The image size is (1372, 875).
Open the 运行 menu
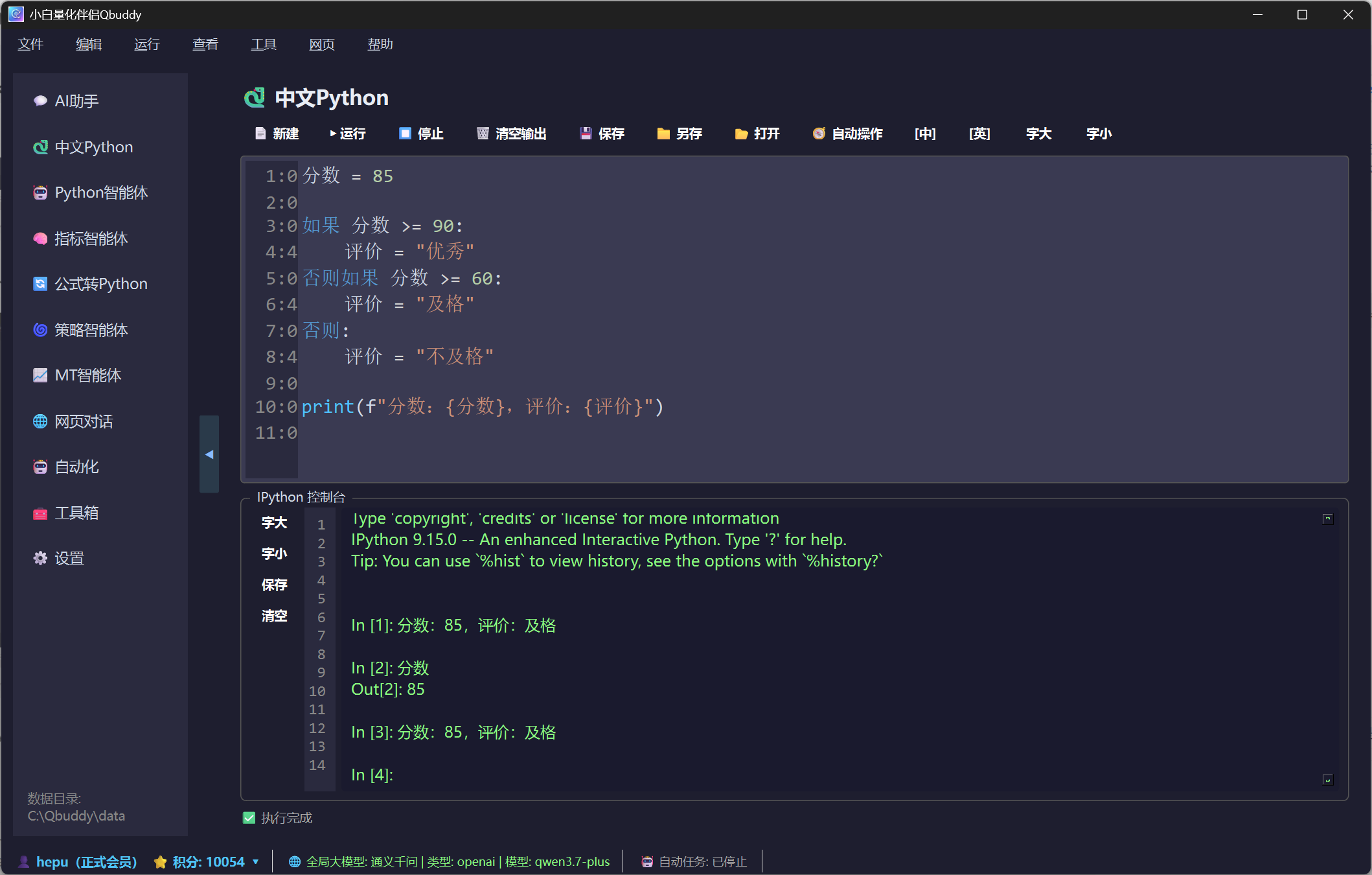click(x=147, y=44)
